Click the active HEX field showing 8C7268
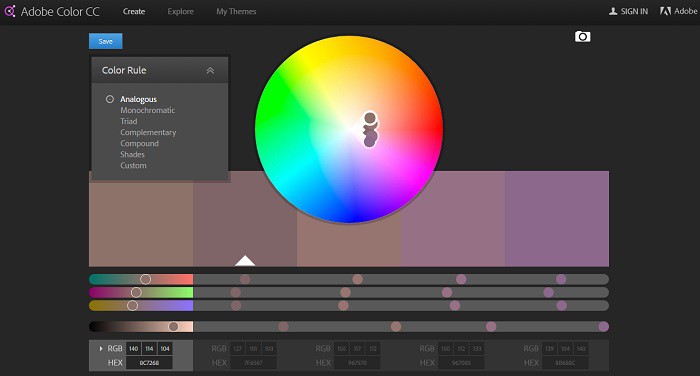 (149, 363)
